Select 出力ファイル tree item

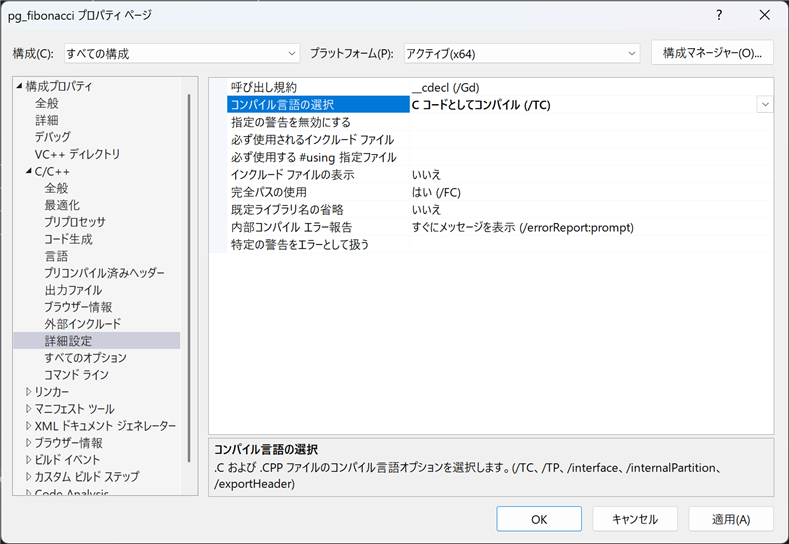click(73, 290)
